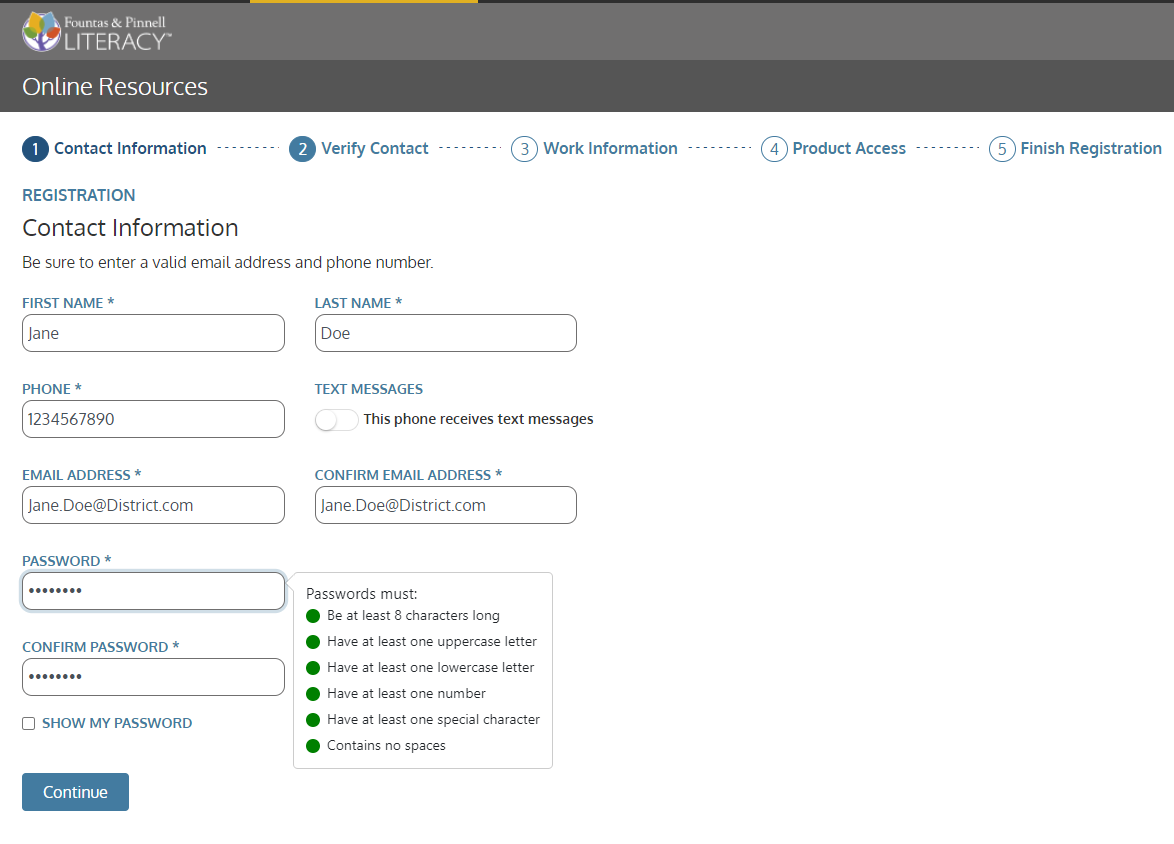
Task: Click green dot beside special character rule
Action: coord(313,720)
